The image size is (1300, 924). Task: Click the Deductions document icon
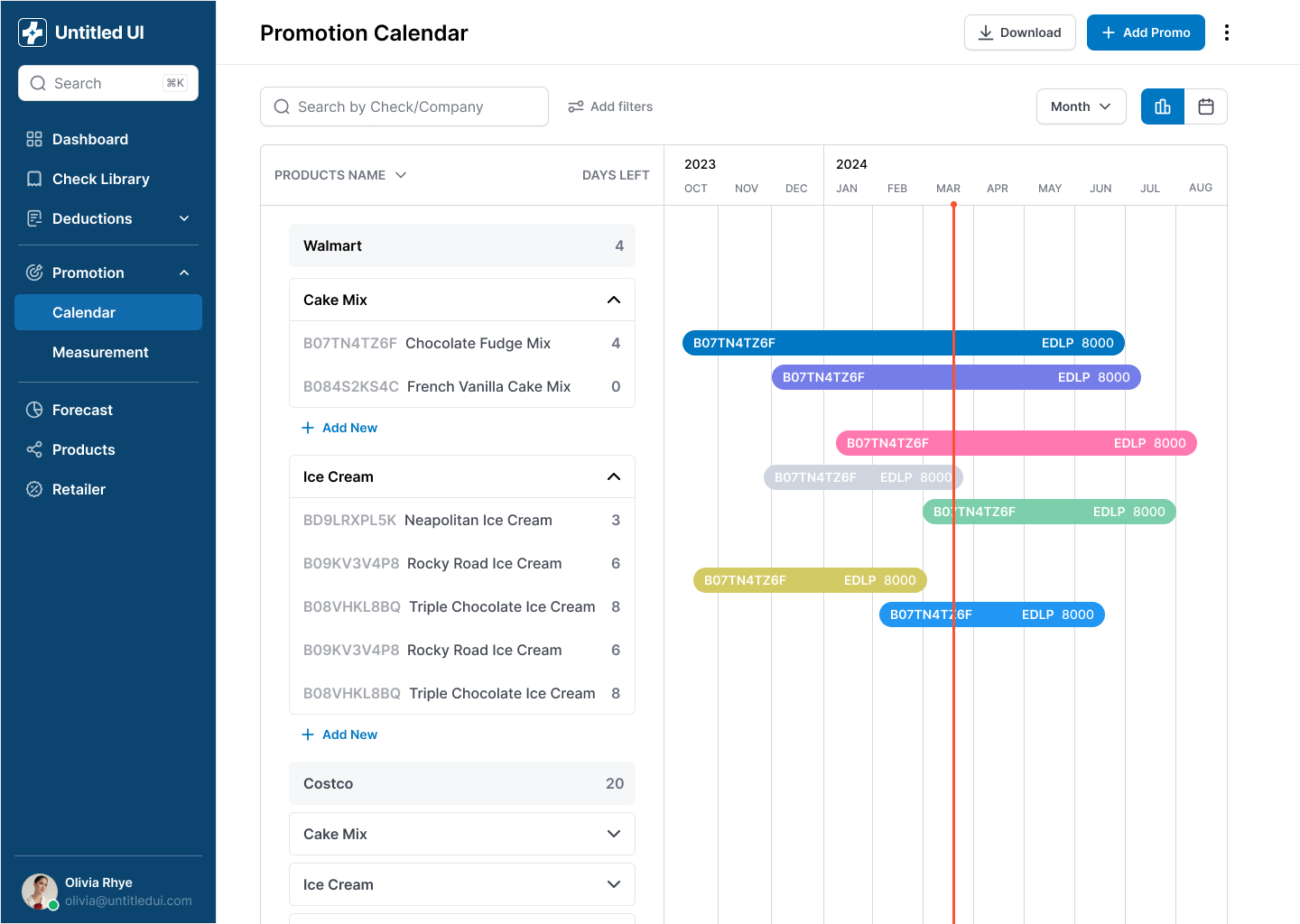(x=34, y=218)
